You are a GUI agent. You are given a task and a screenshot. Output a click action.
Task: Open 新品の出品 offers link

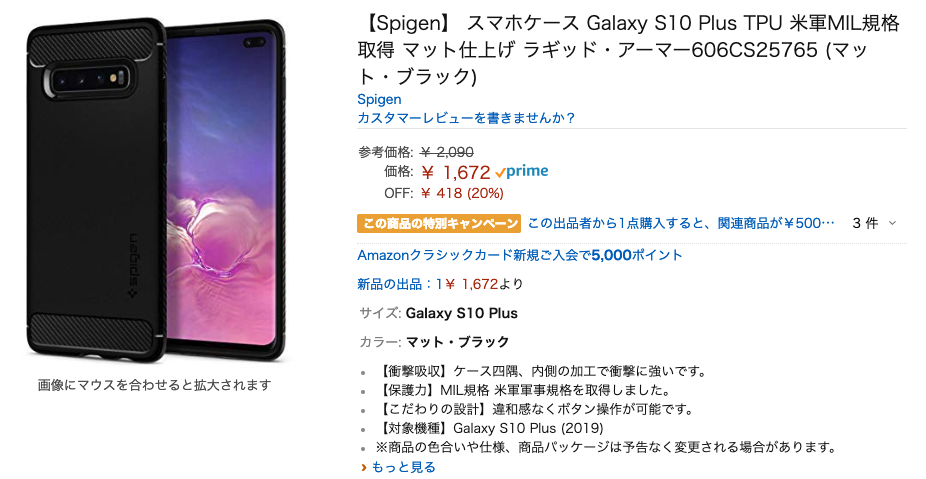(x=440, y=284)
